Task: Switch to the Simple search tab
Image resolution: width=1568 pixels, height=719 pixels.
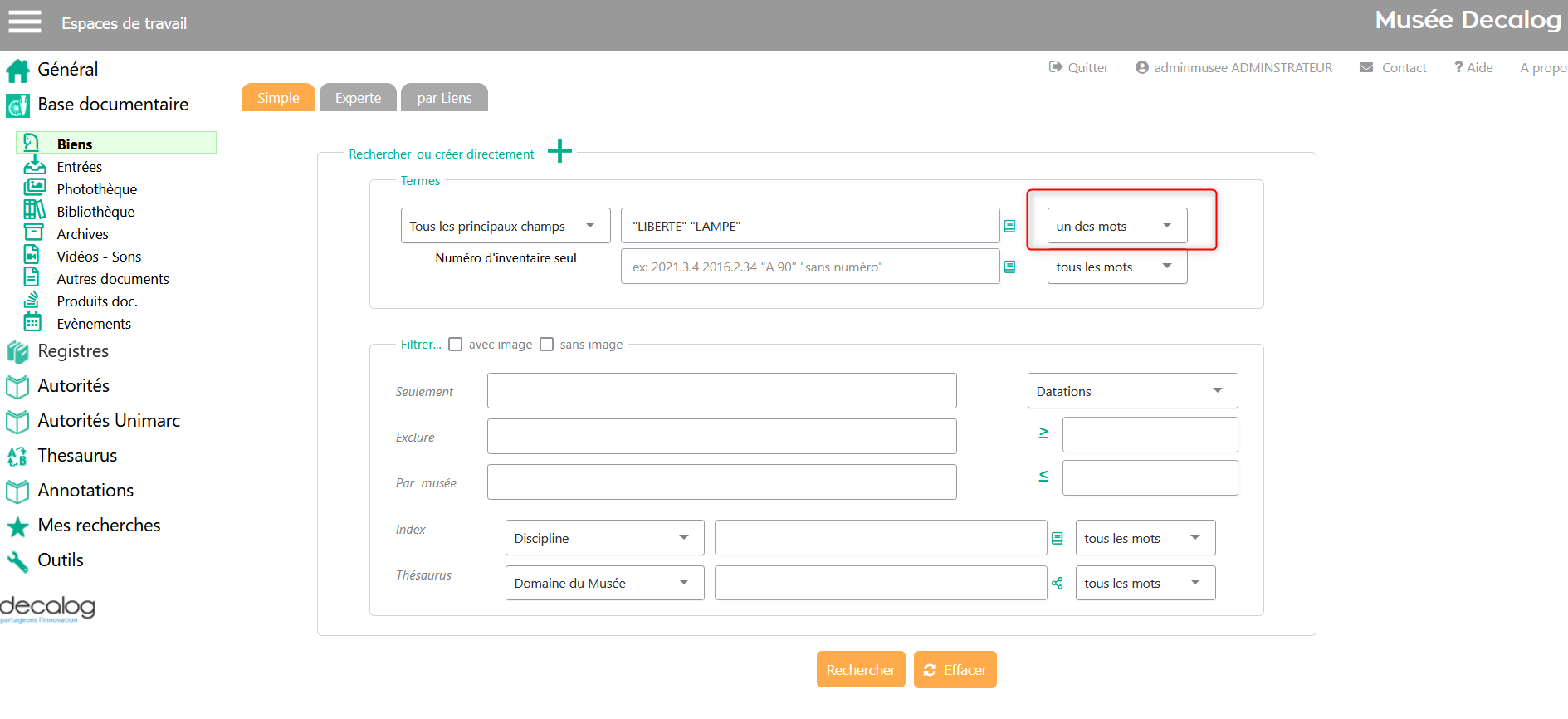Action: (x=278, y=97)
